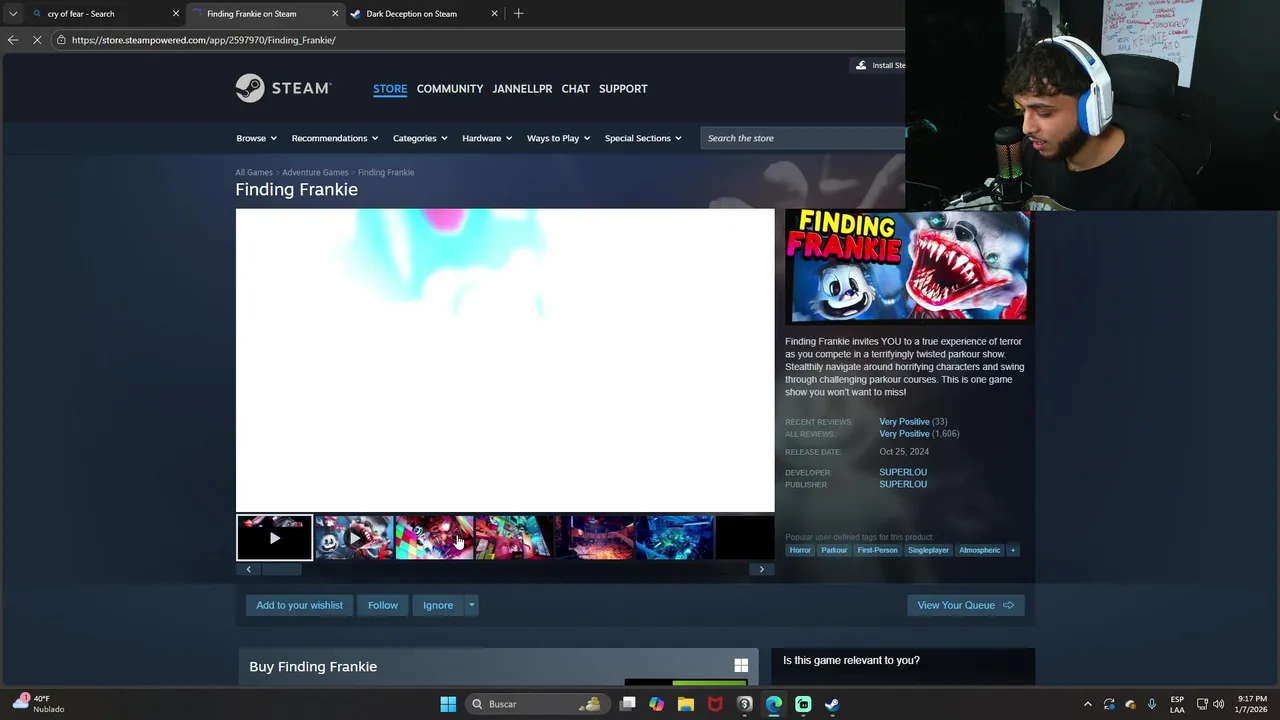This screenshot has width=1280, height=720.
Task: Click the 'Finding Frankie' breadcrumb link
Action: click(x=386, y=172)
